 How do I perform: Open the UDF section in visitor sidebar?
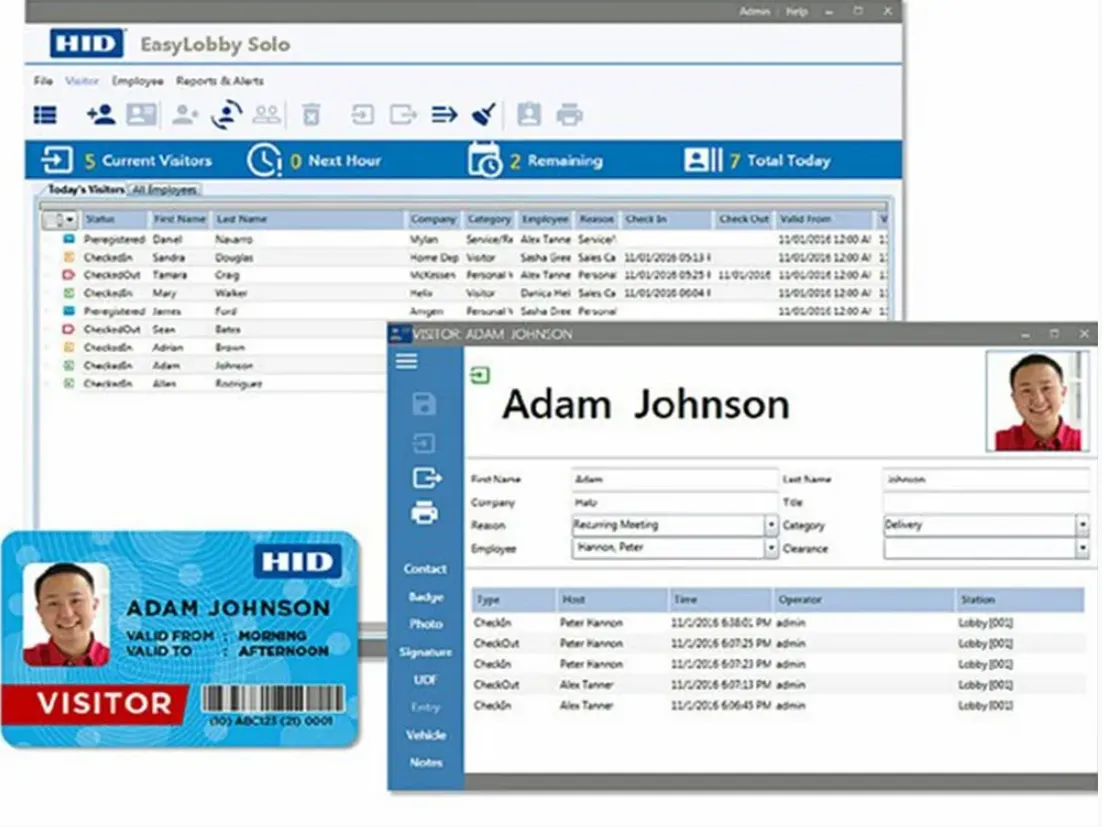click(425, 679)
